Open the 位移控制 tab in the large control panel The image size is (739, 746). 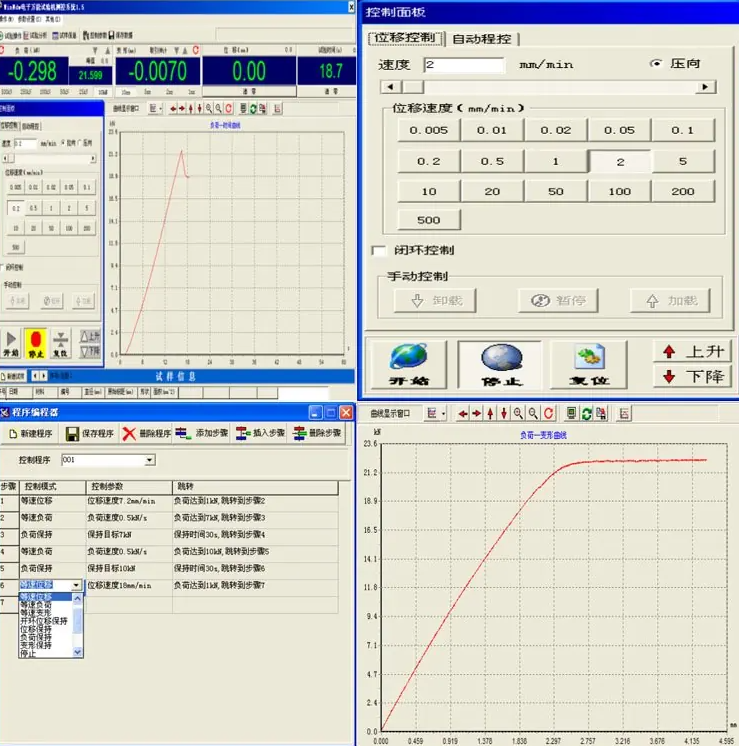[405, 39]
